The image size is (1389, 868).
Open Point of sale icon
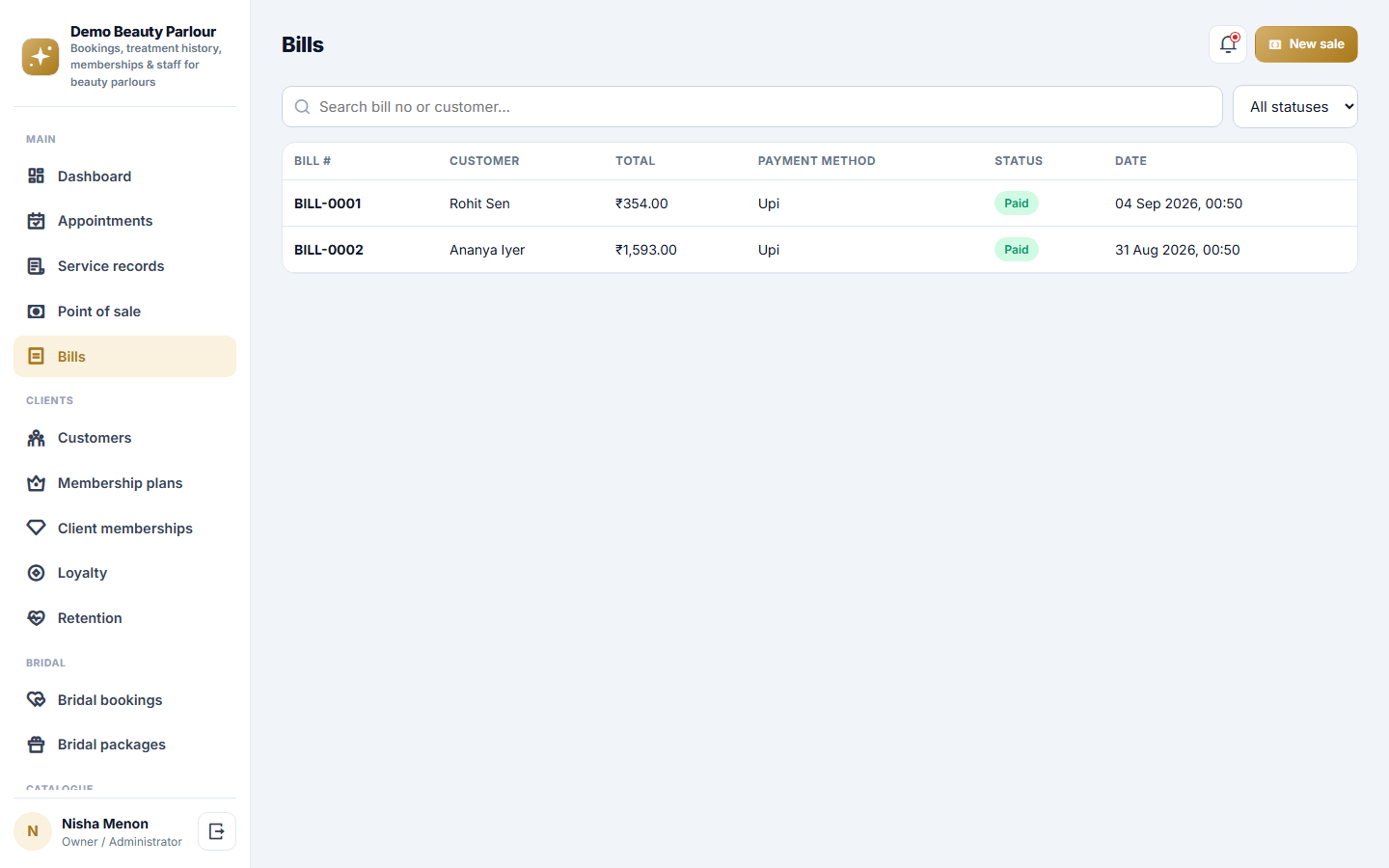(x=36, y=312)
